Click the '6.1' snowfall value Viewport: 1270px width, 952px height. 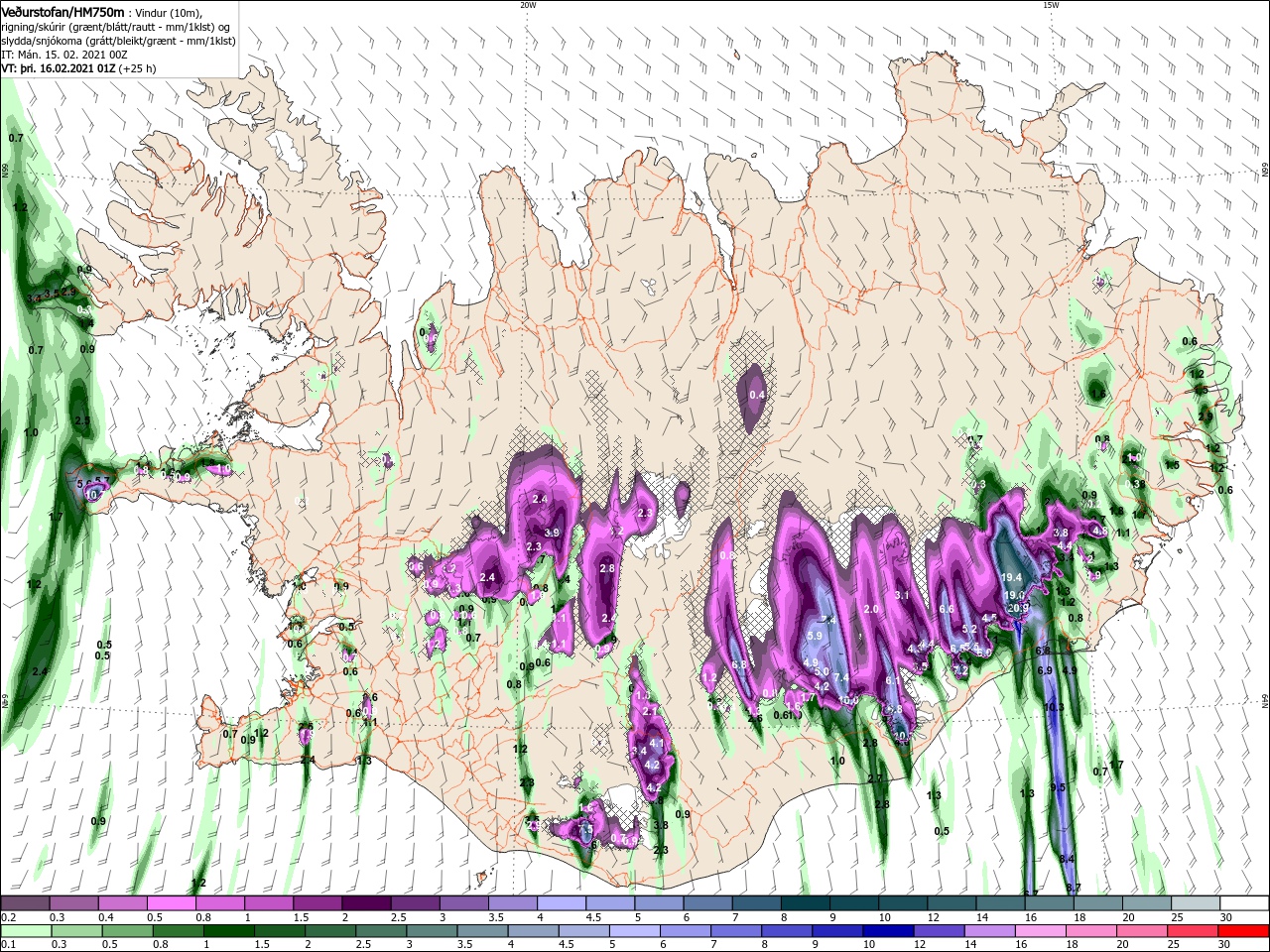pos(892,680)
